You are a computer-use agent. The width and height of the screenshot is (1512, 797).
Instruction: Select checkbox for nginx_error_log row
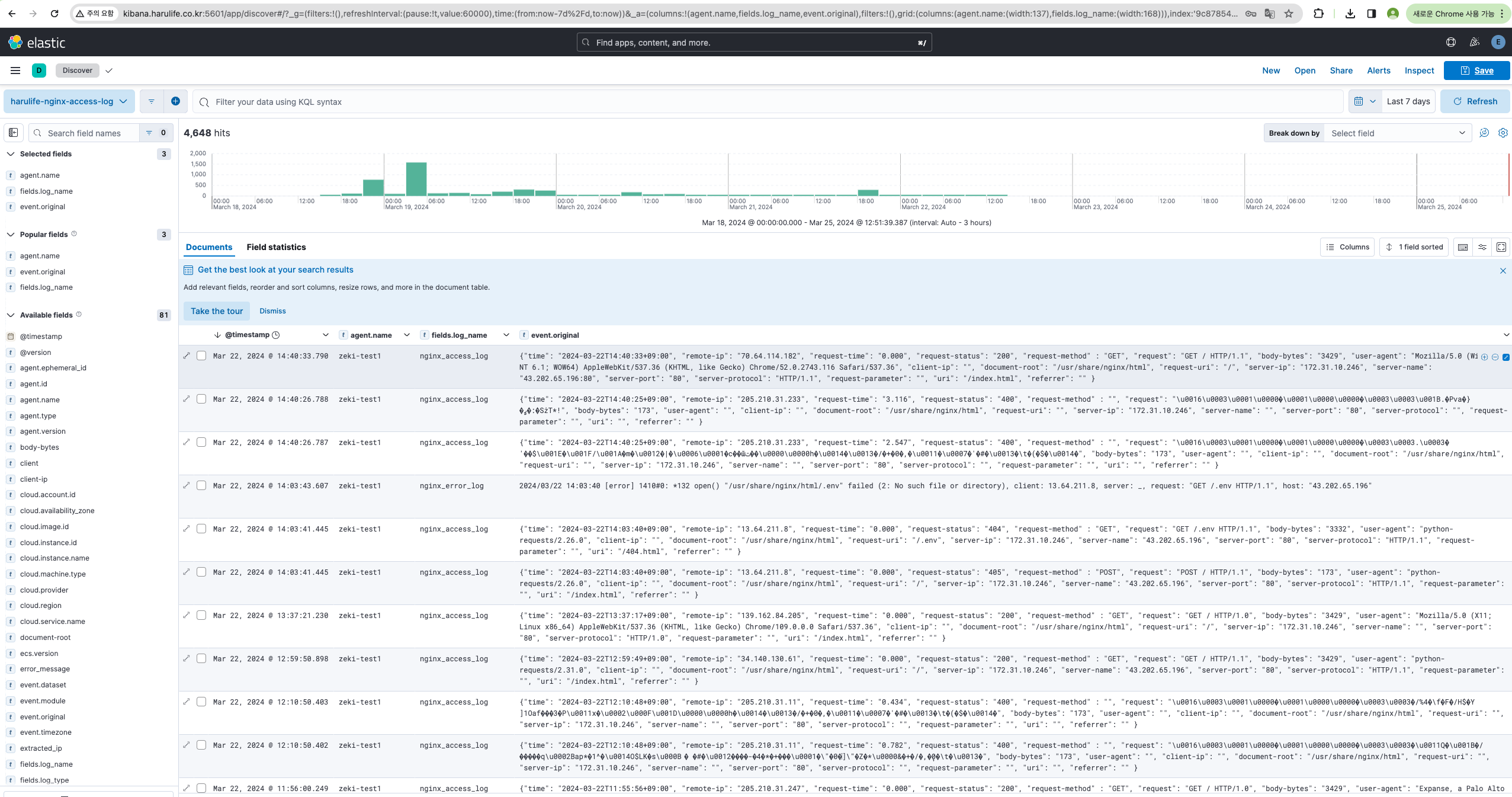201,486
